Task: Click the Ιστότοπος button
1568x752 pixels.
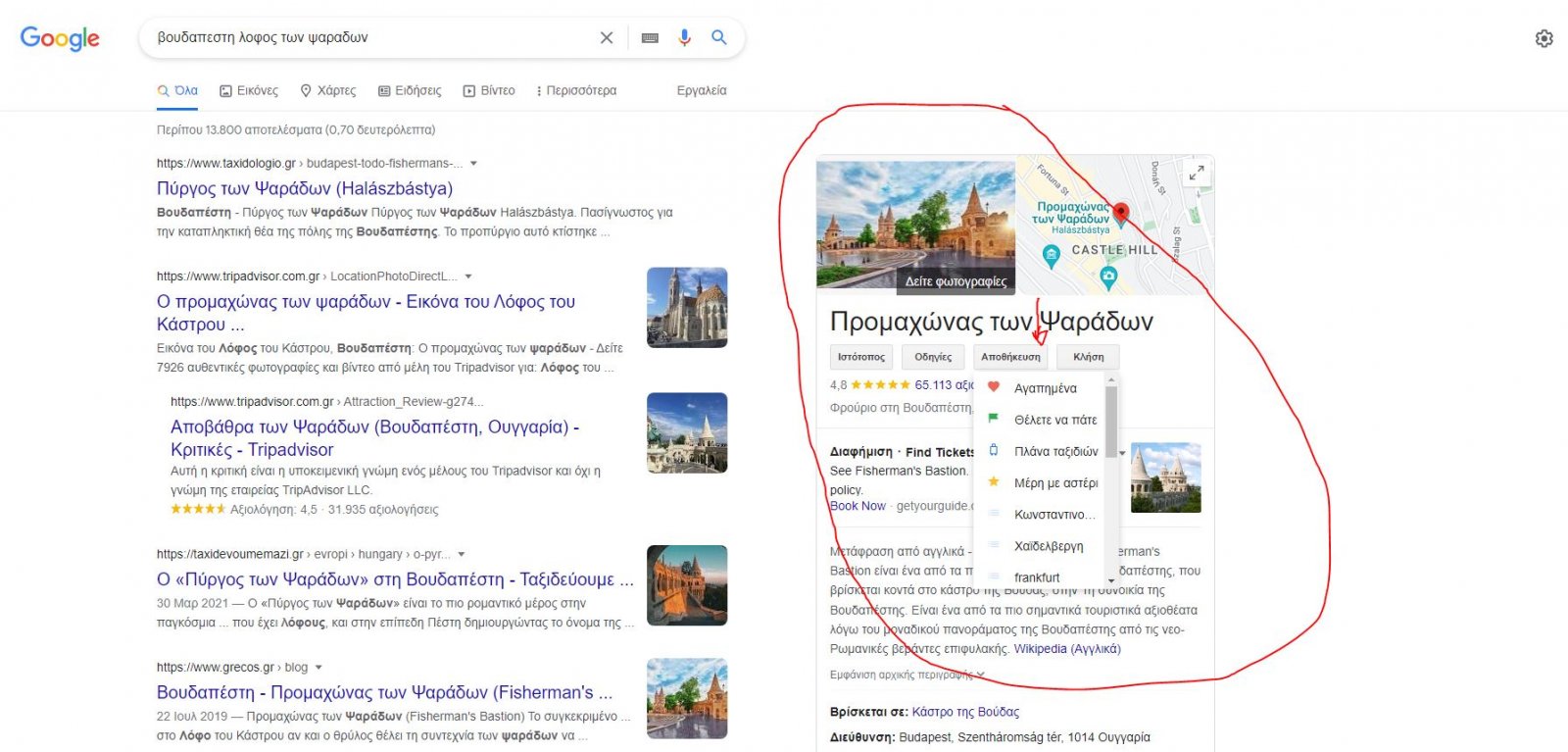Action: tap(861, 357)
